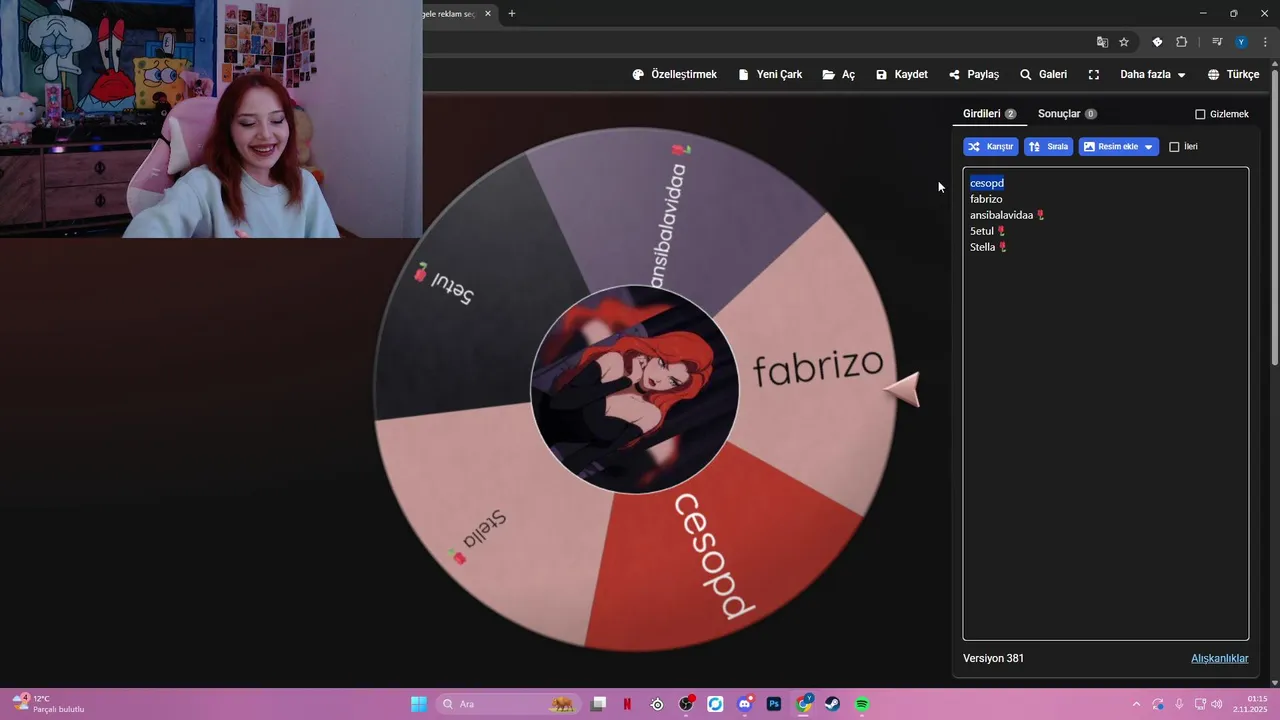Viewport: 1280px width, 720px height.
Task: Open the media controls icon in Chrome
Action: pyautogui.click(x=1217, y=42)
